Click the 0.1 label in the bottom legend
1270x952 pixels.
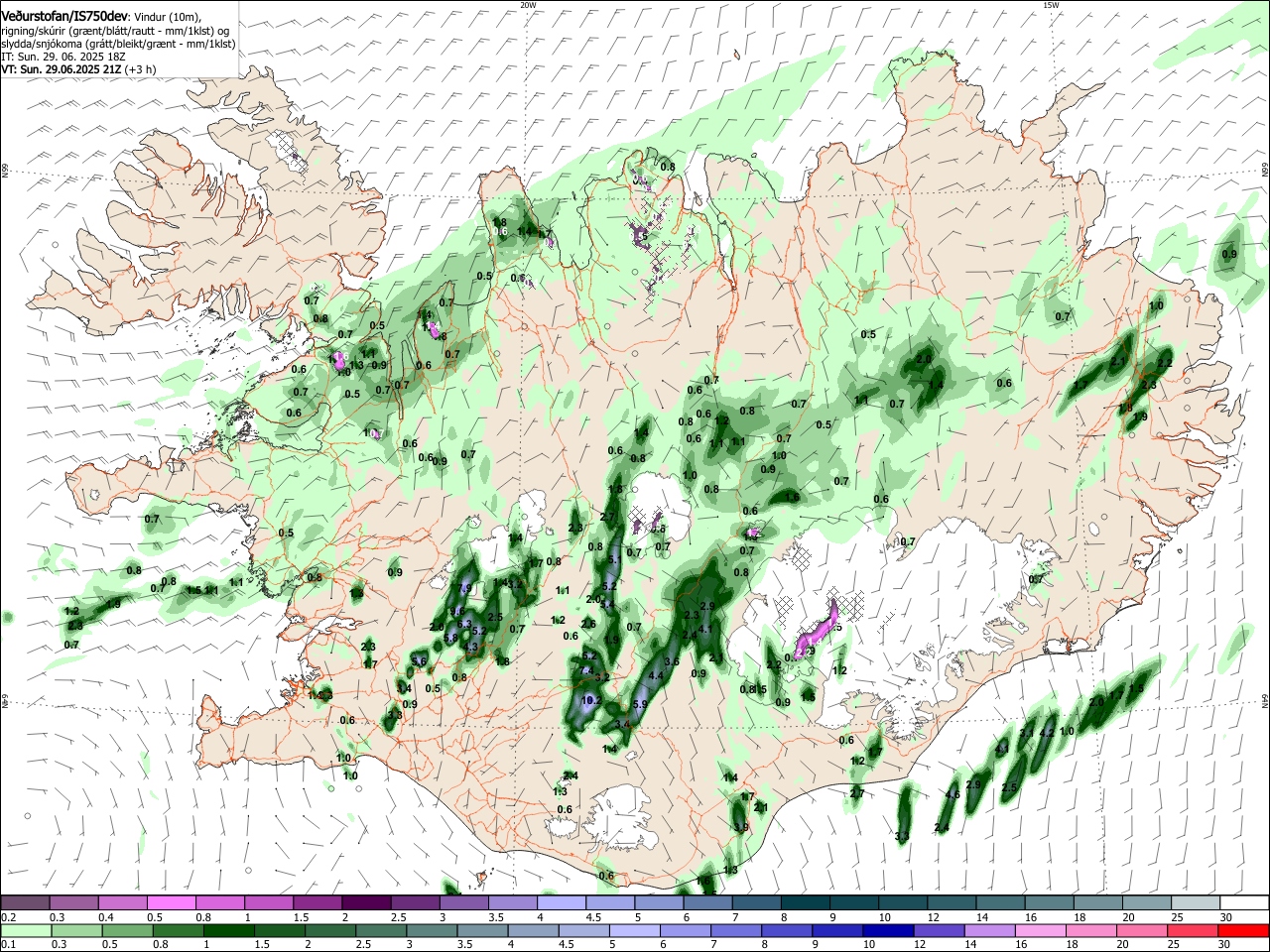[9, 944]
